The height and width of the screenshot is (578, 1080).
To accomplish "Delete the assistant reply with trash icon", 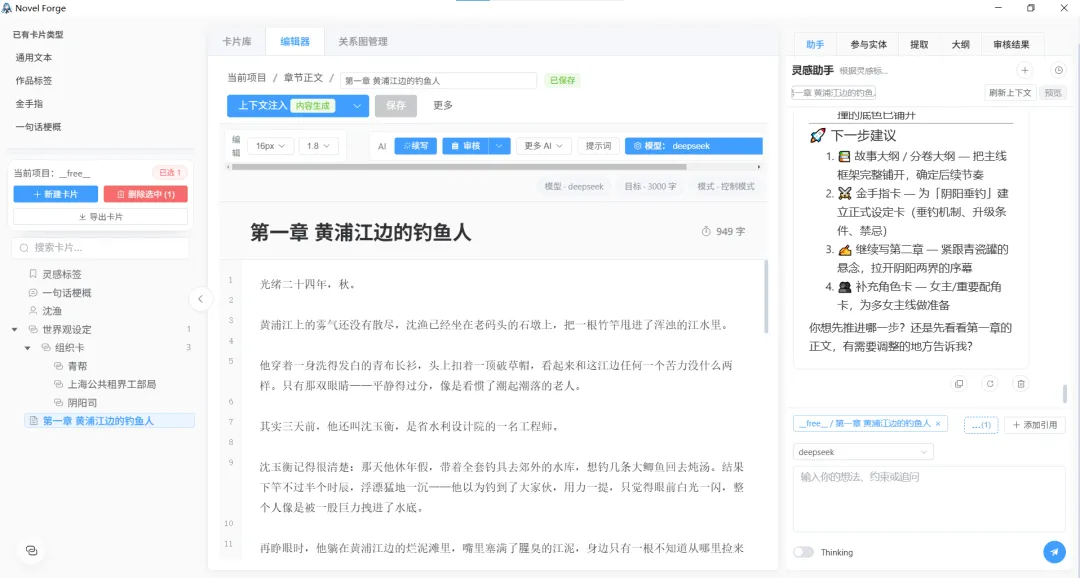I will pyautogui.click(x=1021, y=384).
